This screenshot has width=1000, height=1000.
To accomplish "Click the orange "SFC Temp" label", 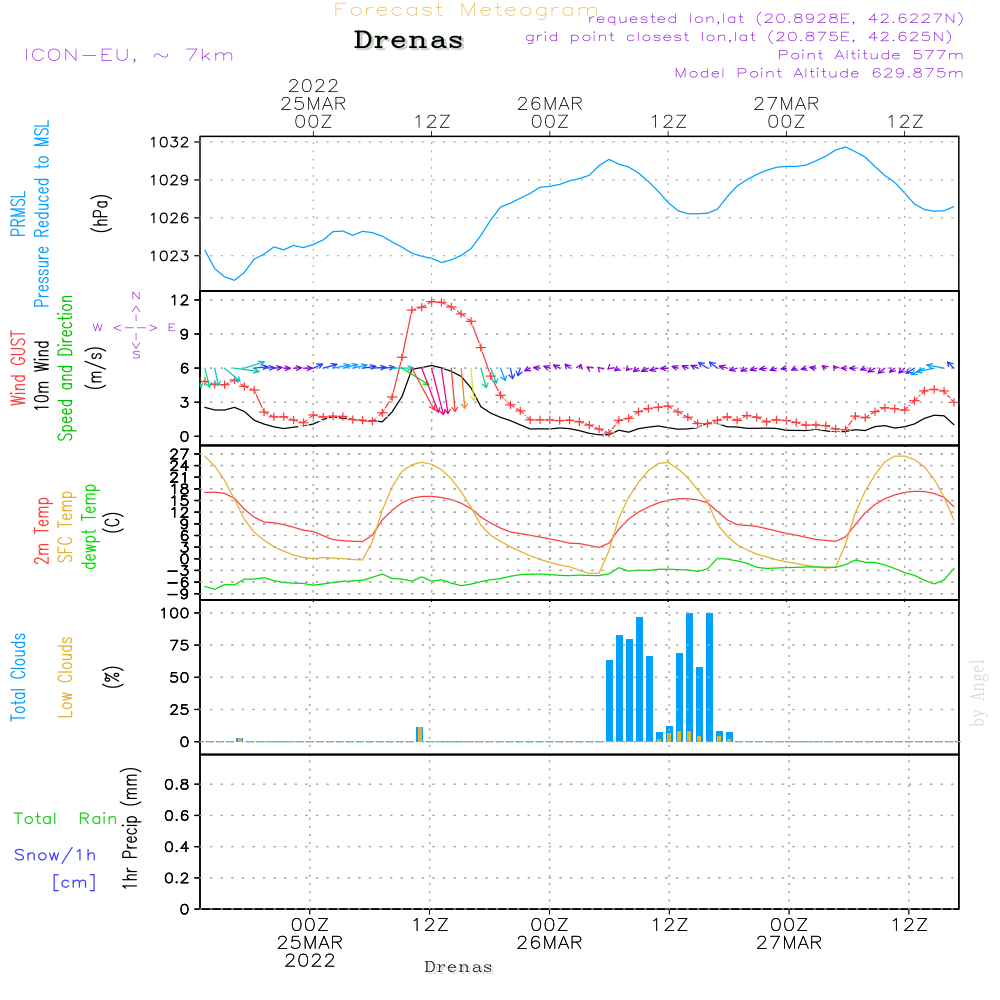I will pos(65,527).
